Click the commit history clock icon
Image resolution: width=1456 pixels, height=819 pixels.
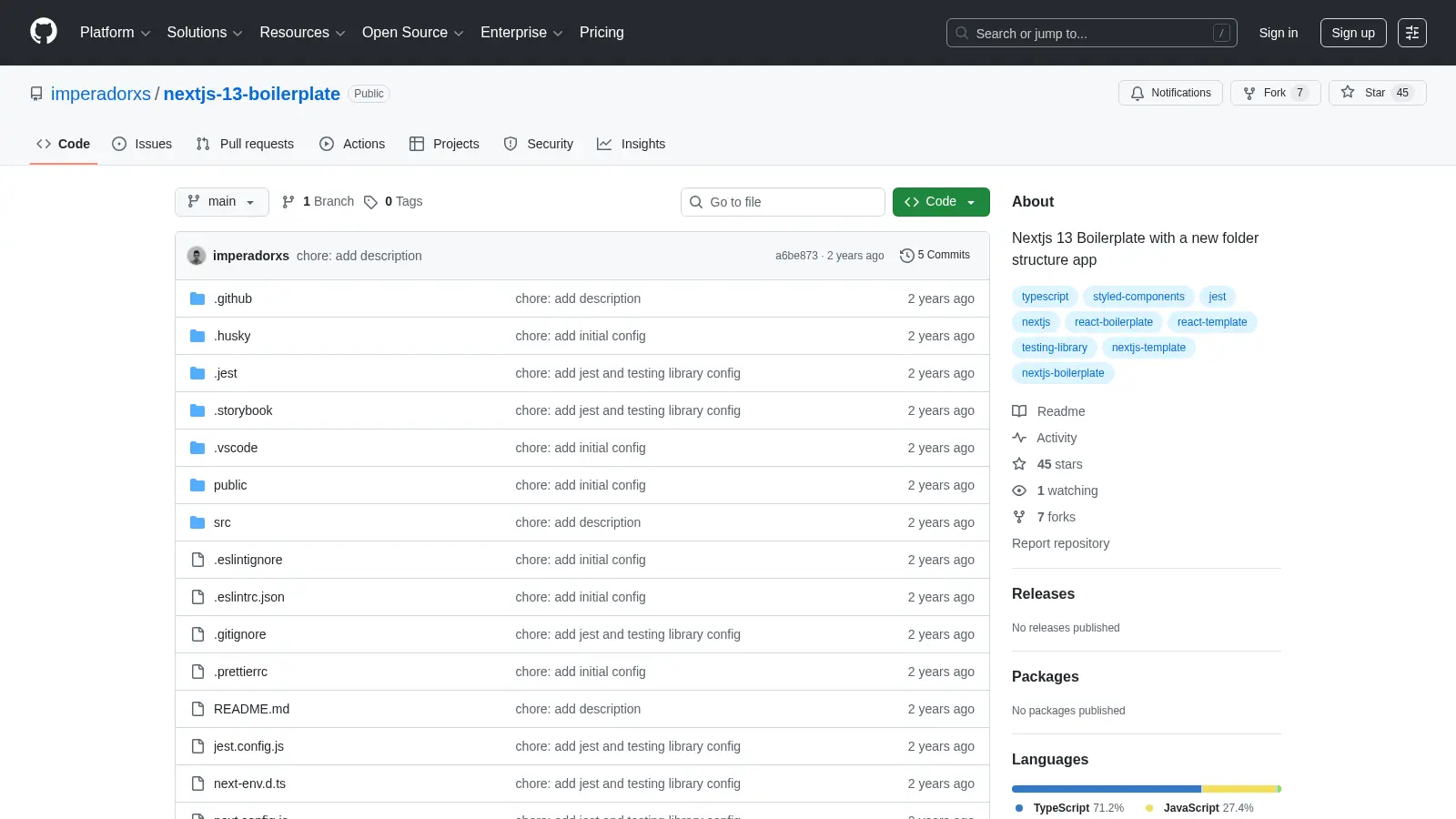(906, 256)
